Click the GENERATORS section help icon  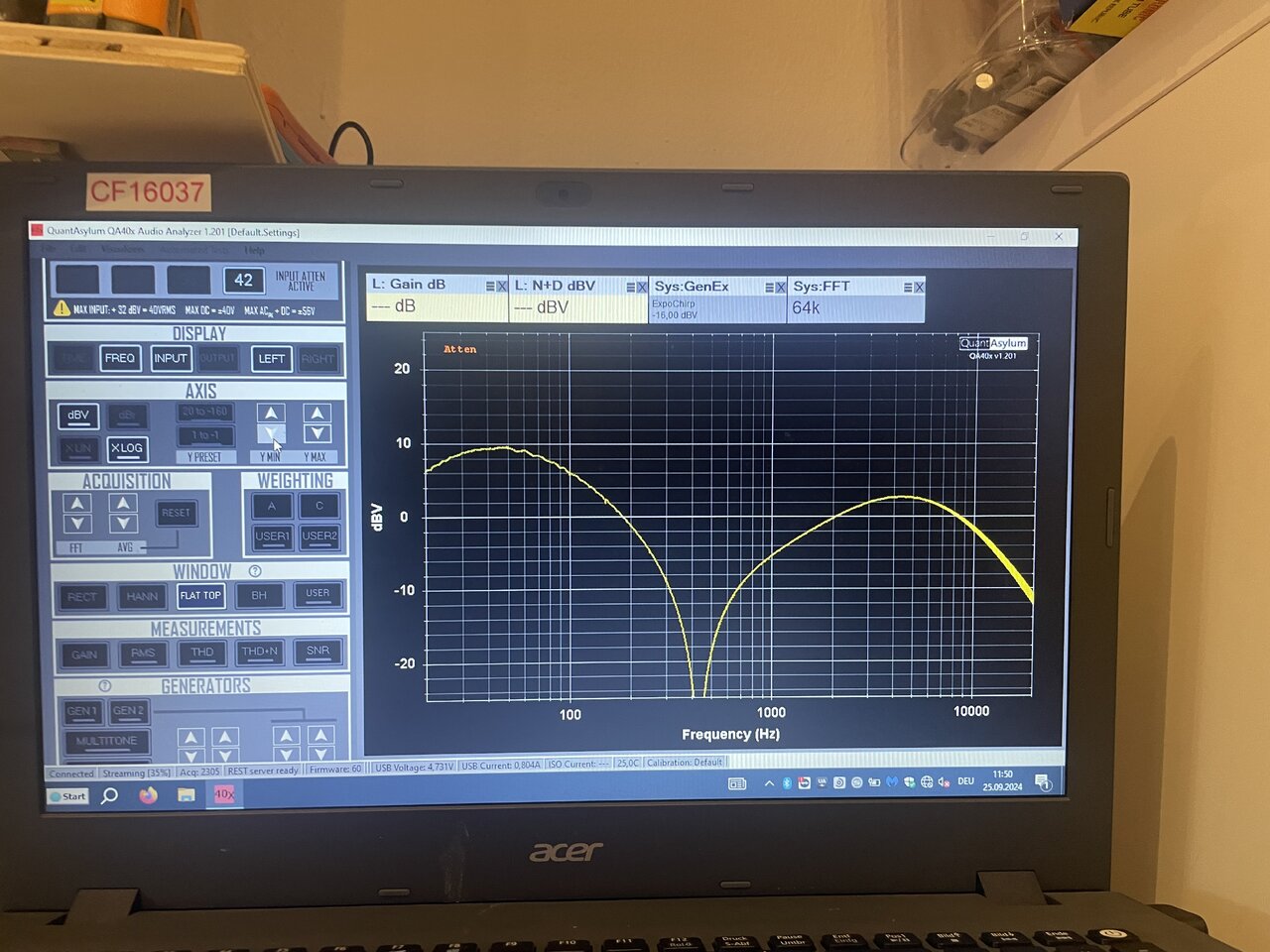(x=105, y=685)
